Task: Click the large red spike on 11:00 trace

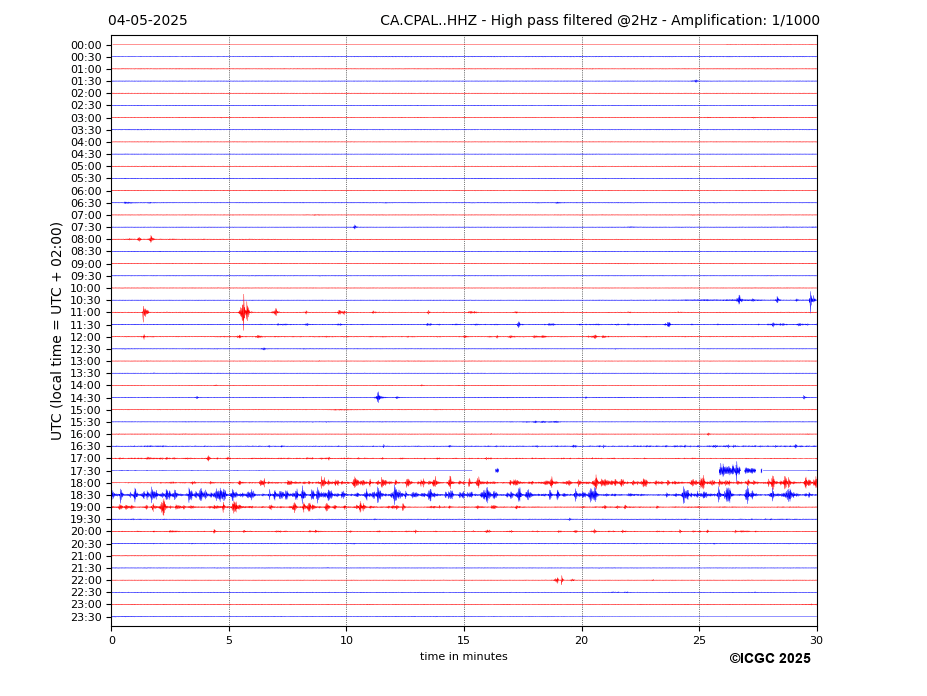Action: 244,312
